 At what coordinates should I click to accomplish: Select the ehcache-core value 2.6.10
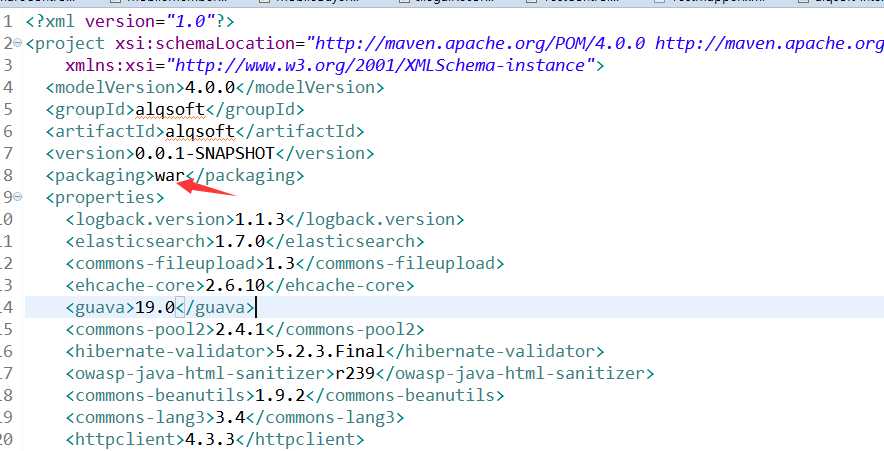pos(235,285)
